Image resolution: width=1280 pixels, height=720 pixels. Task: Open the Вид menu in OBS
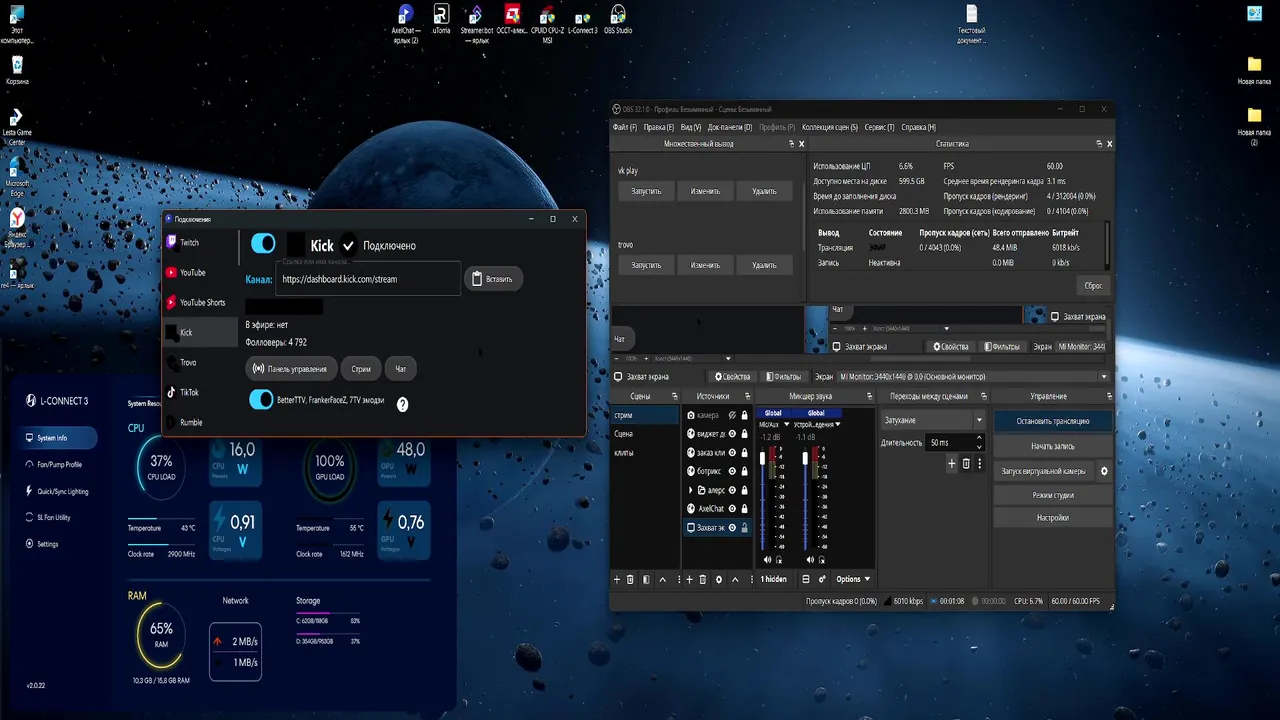tap(690, 127)
